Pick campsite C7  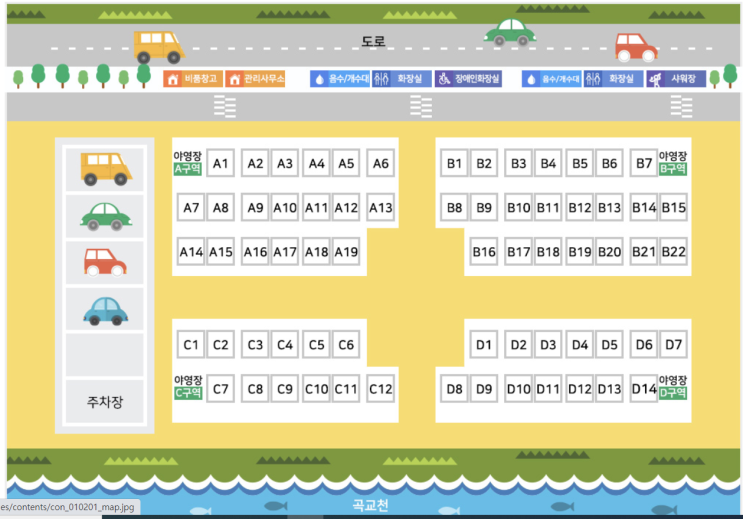(x=220, y=389)
